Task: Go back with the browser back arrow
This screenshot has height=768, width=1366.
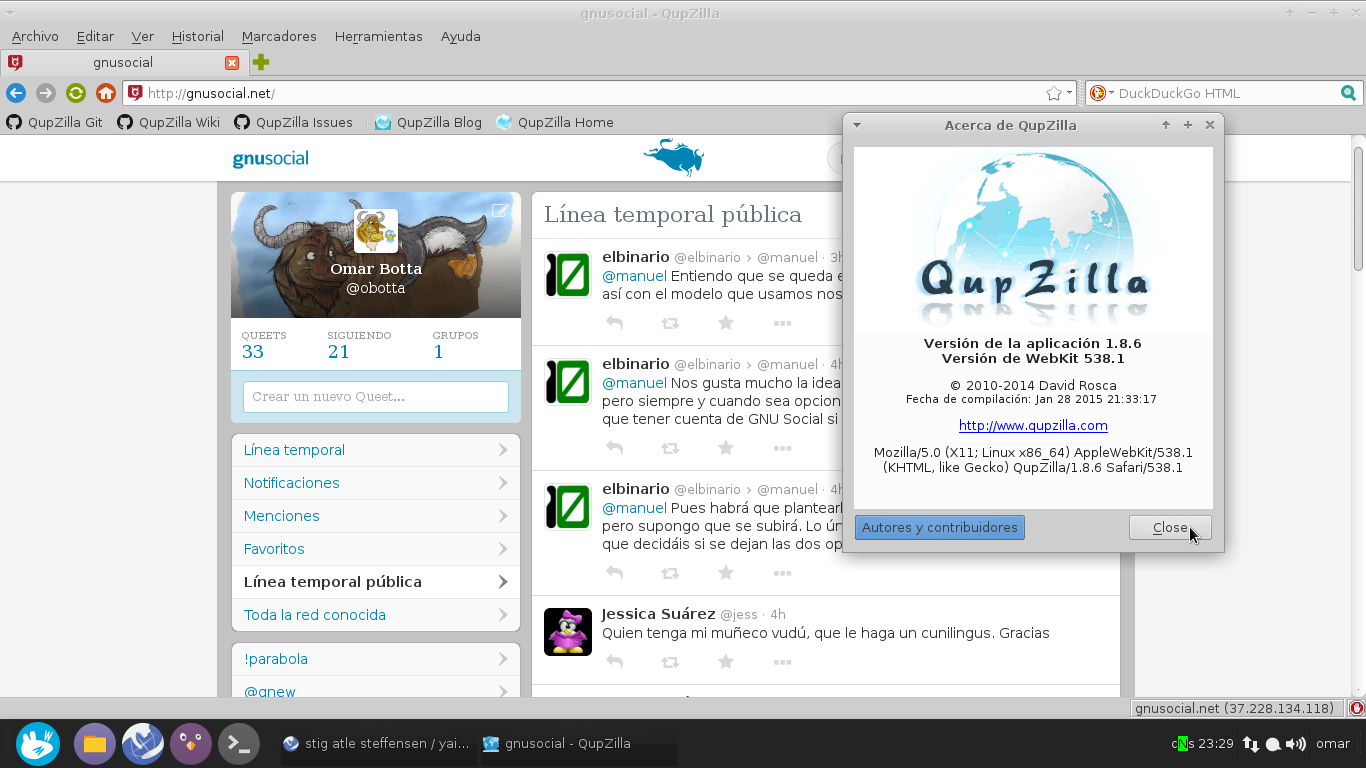Action: (16, 93)
